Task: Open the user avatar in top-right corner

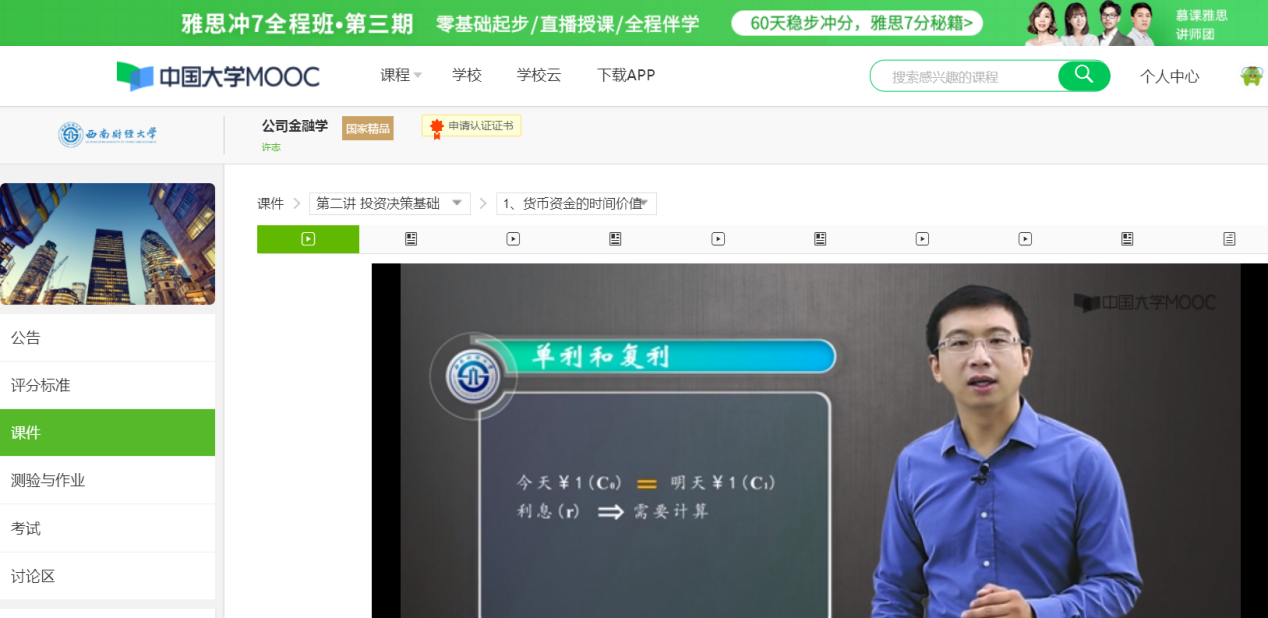Action: (1251, 76)
